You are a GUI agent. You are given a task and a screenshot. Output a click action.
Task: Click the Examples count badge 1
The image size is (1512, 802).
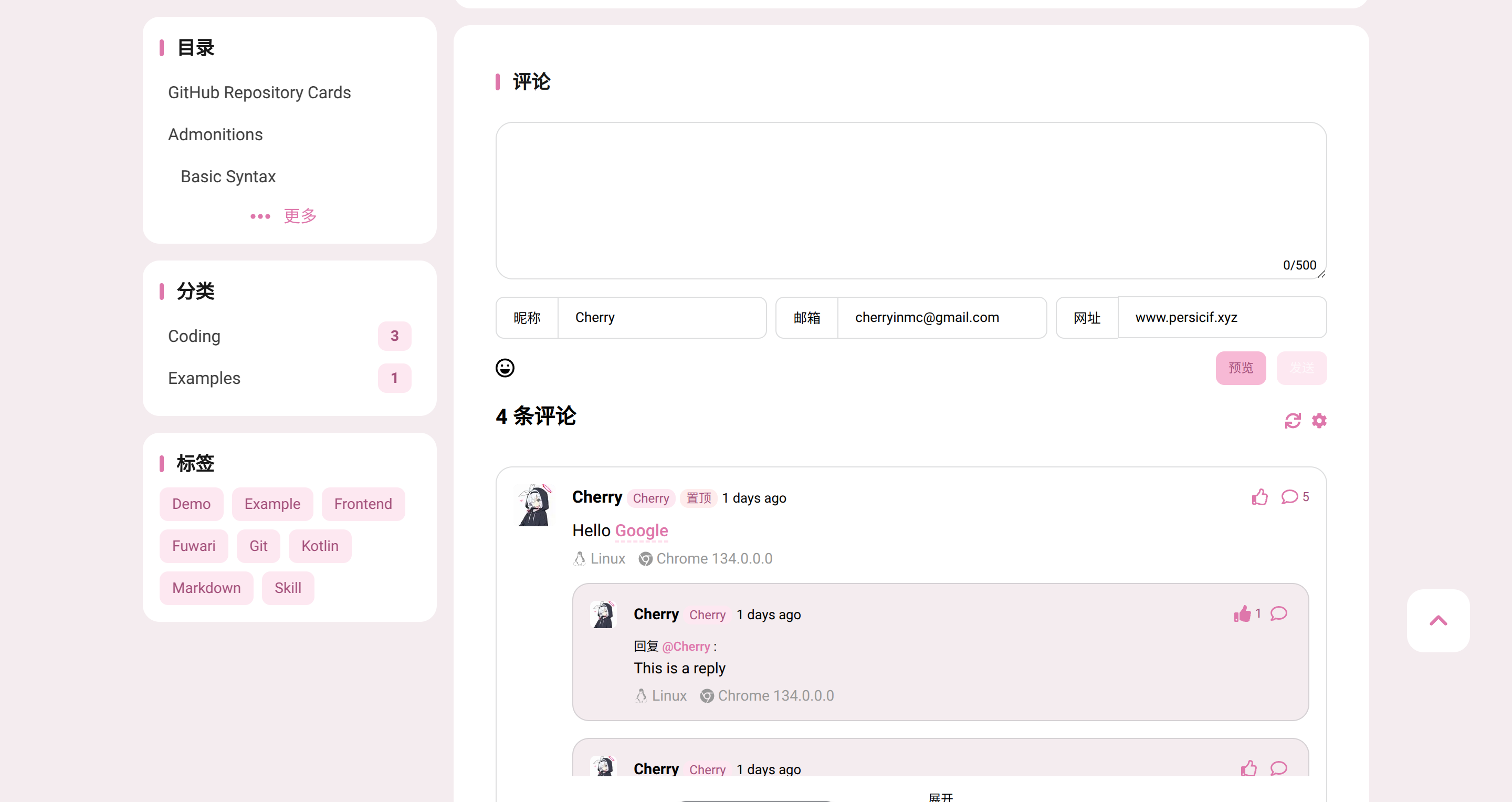394,378
